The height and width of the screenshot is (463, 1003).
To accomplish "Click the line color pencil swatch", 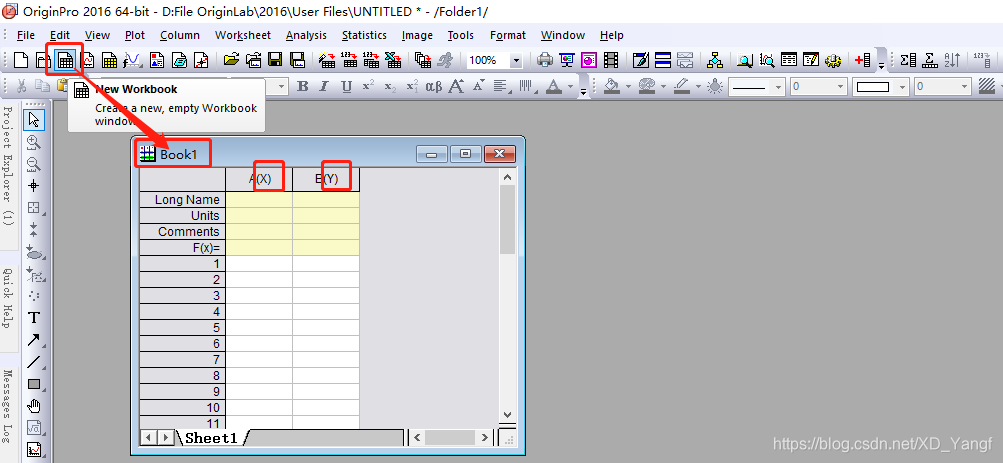I will [x=683, y=86].
